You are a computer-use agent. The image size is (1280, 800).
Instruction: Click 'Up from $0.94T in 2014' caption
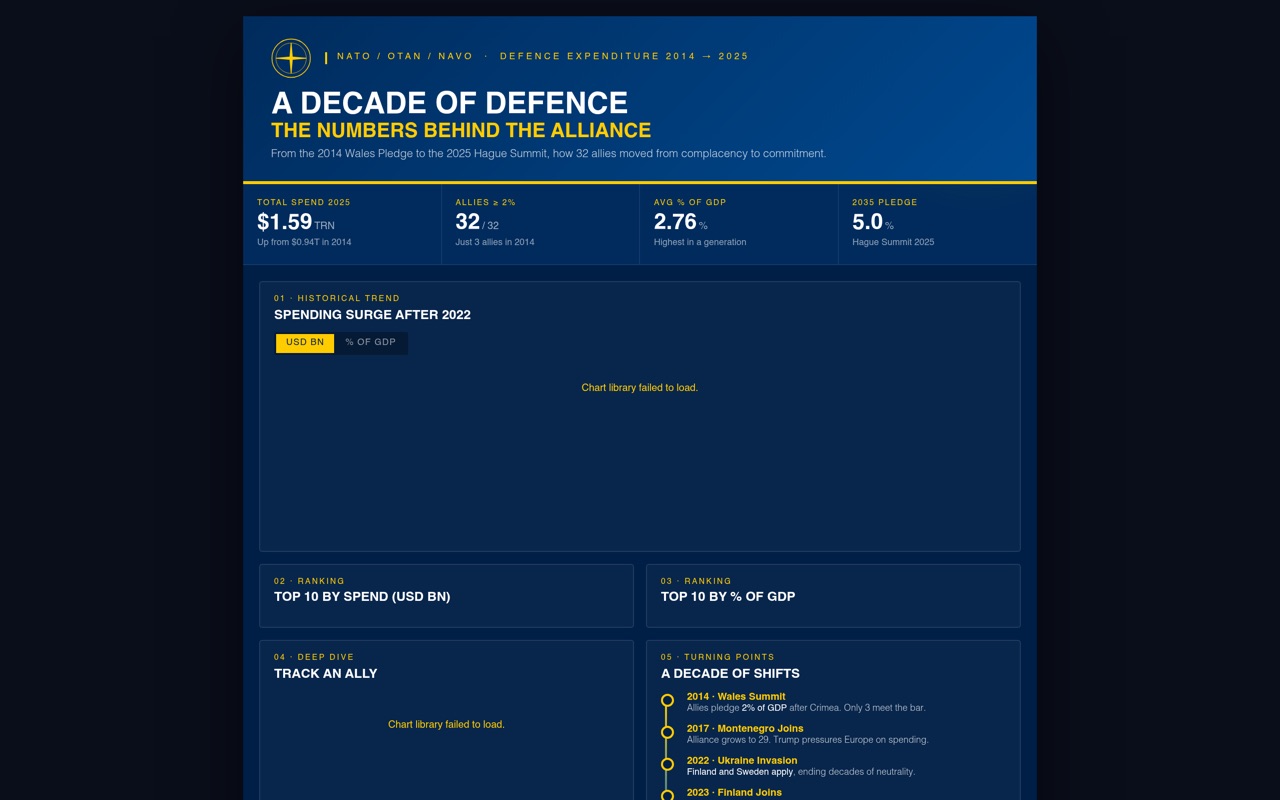[x=304, y=242]
